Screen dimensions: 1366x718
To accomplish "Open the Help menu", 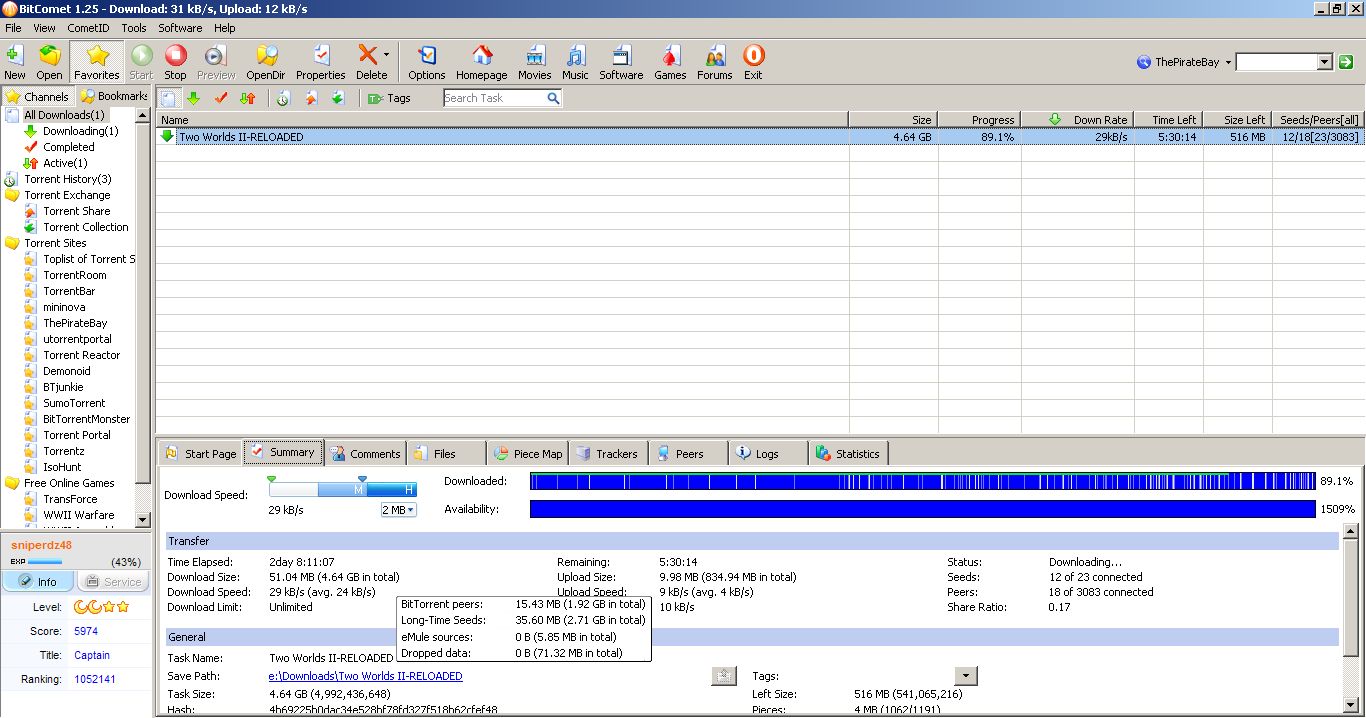I will coord(225,28).
